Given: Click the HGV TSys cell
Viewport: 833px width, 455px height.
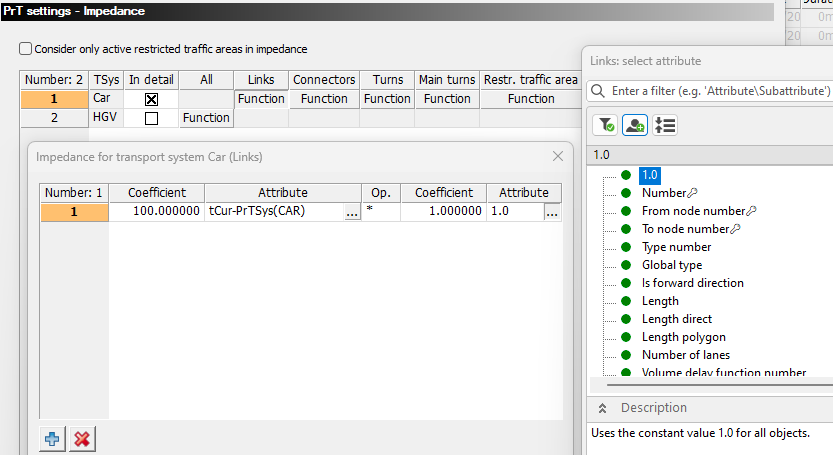Looking at the screenshot, I should point(106,117).
